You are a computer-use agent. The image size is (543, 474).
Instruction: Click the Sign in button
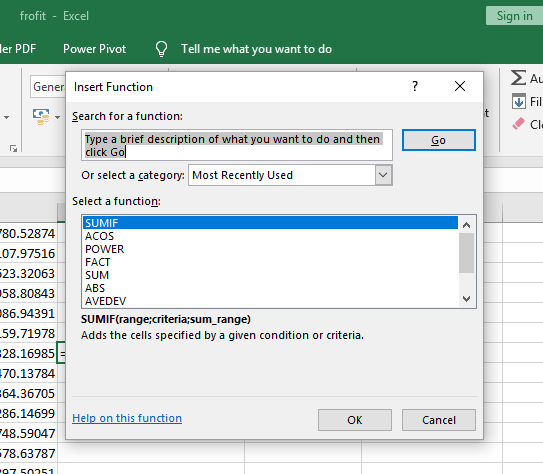point(514,16)
